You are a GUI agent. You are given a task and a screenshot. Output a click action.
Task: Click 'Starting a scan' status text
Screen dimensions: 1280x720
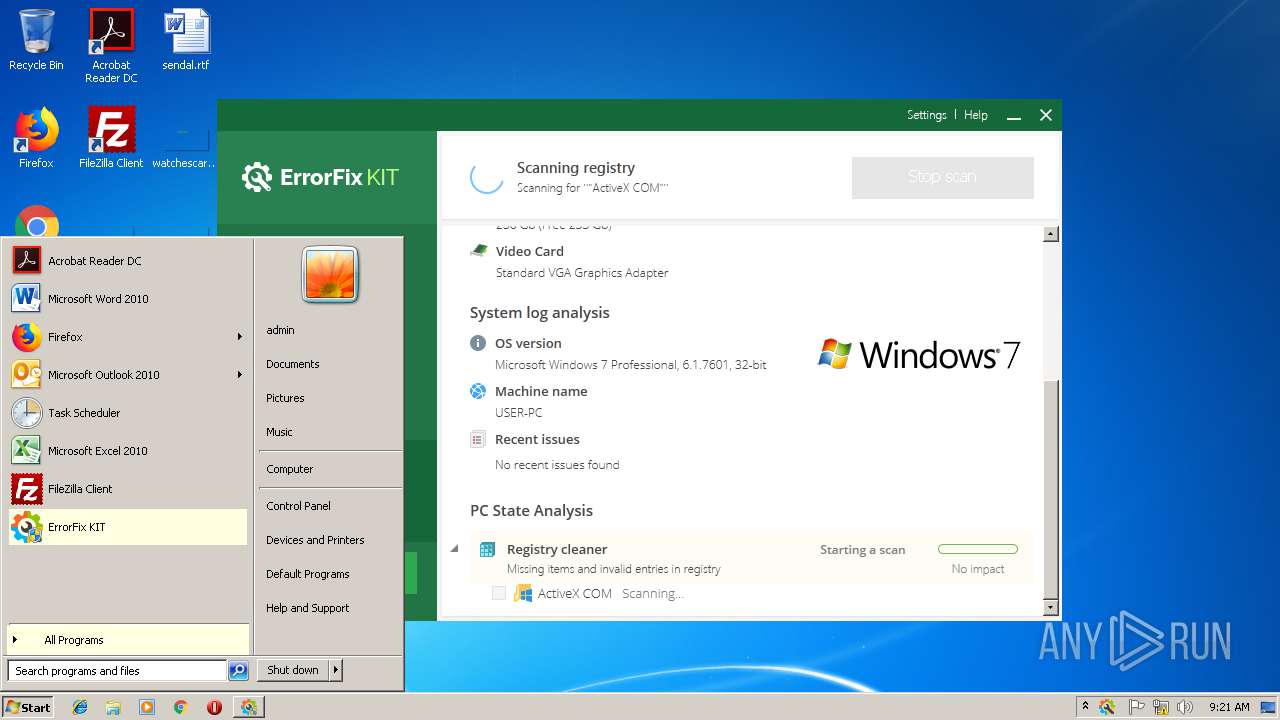tap(862, 550)
